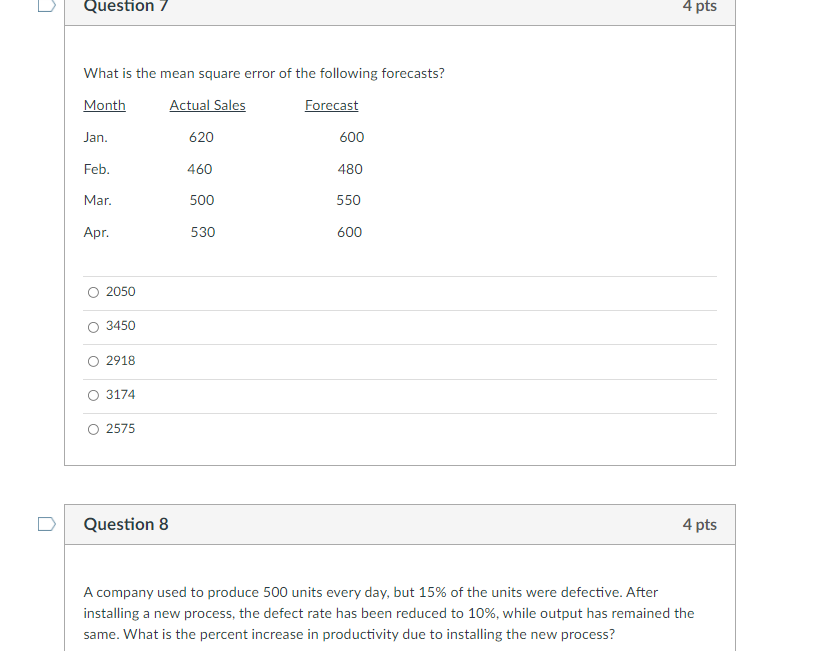Click April's actual sales value 530
The height and width of the screenshot is (651, 821).
[203, 232]
